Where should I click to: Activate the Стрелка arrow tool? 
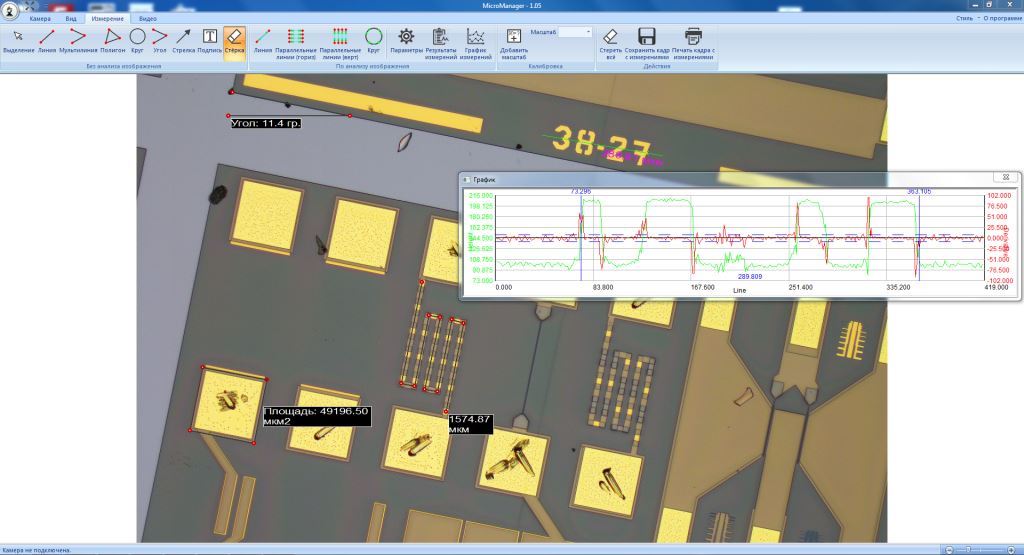[183, 40]
